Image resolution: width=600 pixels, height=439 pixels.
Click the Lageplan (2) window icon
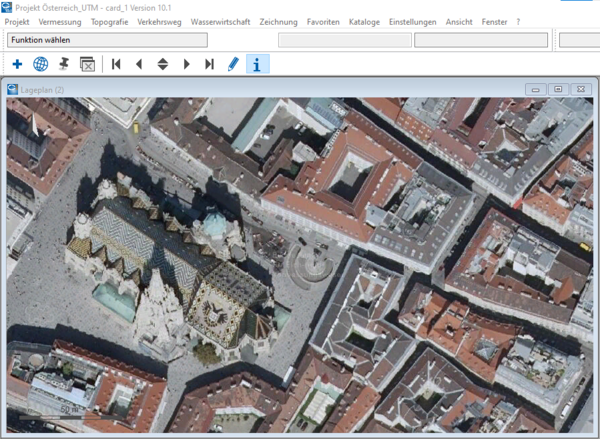[x=12, y=90]
